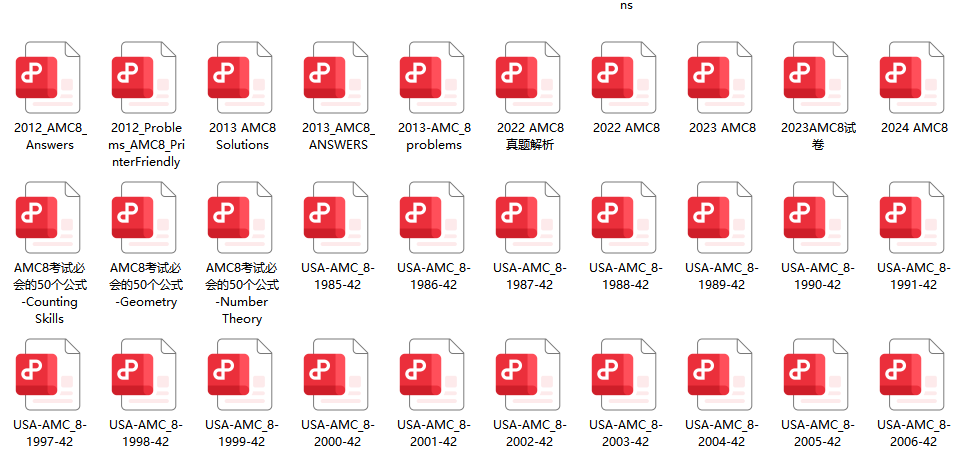
Task: Click the USA-AMC_8-2003-42 file name label
Action: [x=626, y=433]
